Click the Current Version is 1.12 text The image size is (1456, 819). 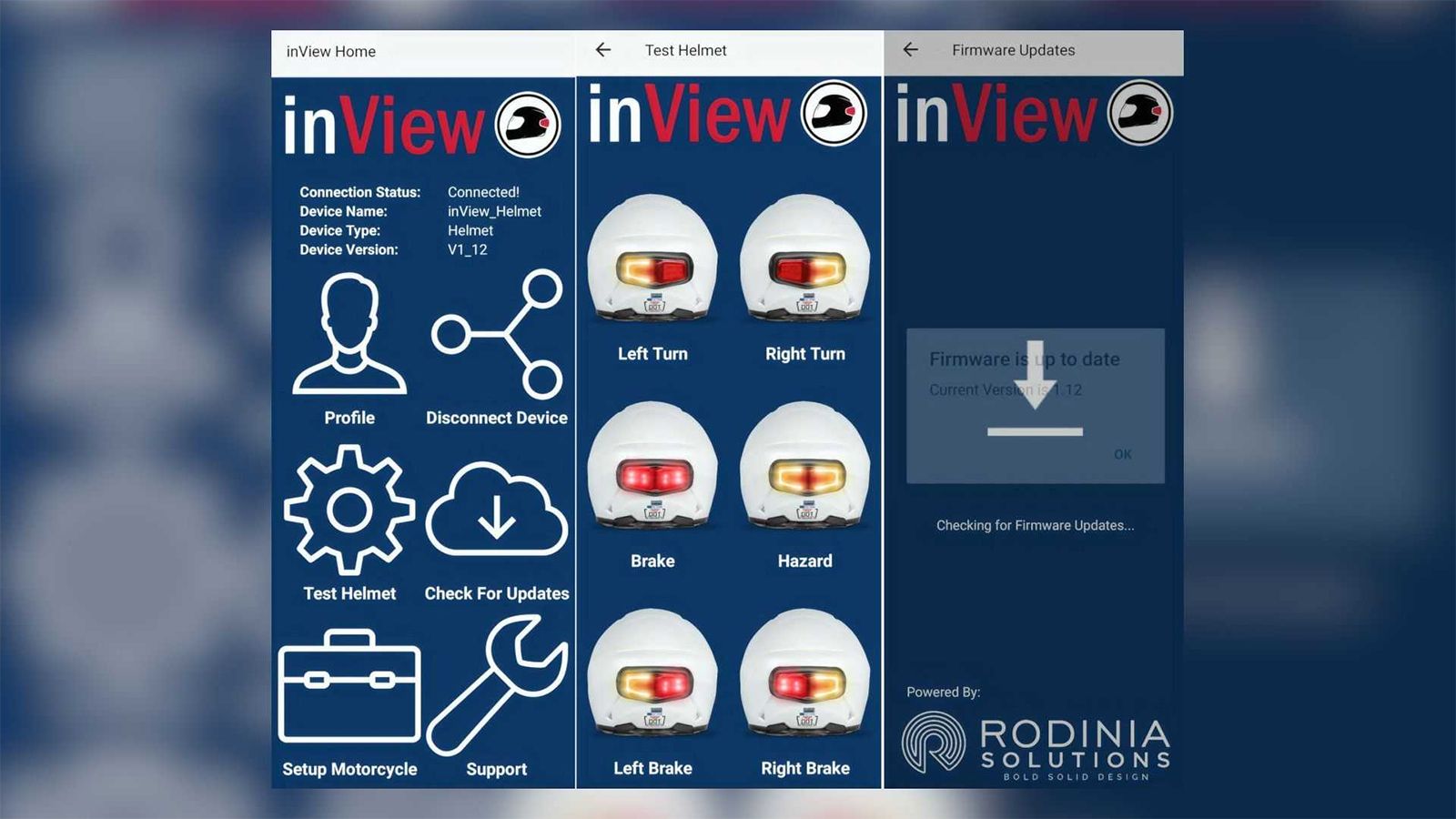point(1006,389)
